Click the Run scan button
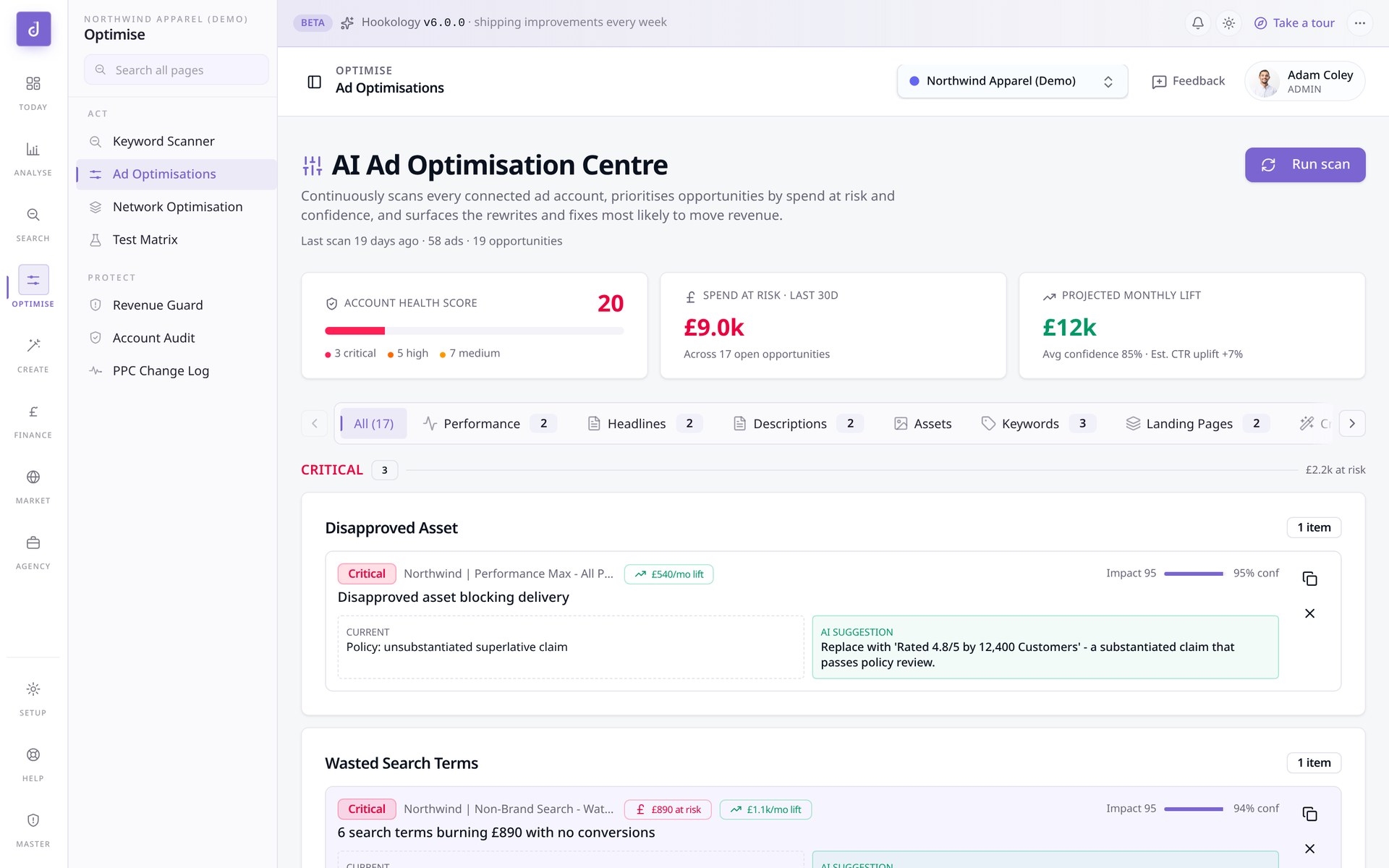Viewport: 1389px width, 868px height. click(x=1305, y=165)
